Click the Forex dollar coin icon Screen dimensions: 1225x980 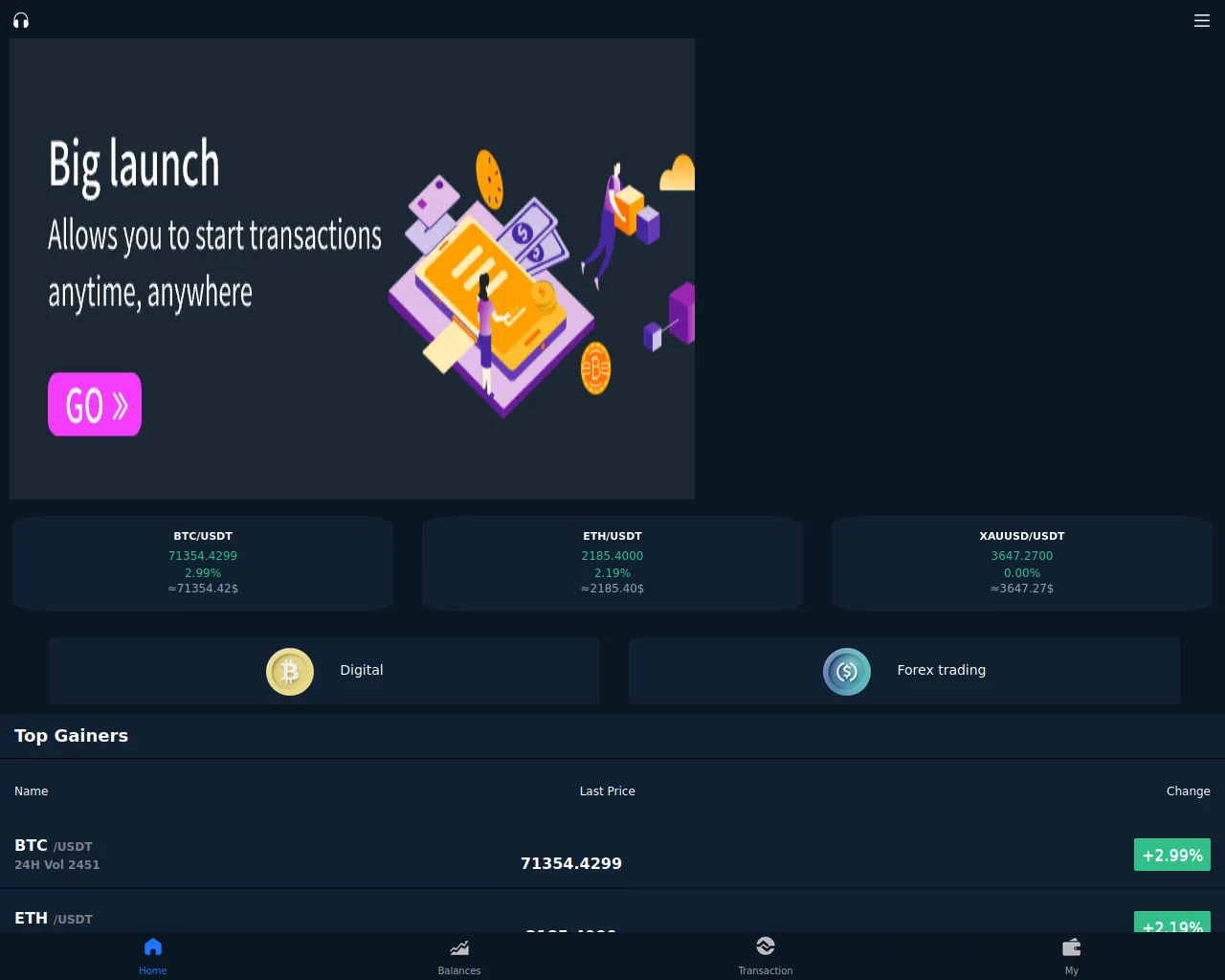847,672
